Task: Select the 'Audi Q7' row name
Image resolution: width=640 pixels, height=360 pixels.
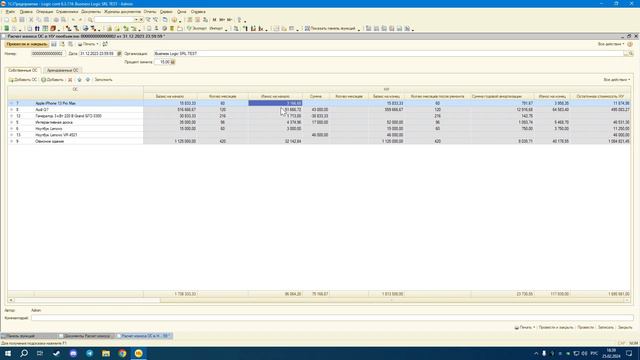Action: click(42, 110)
